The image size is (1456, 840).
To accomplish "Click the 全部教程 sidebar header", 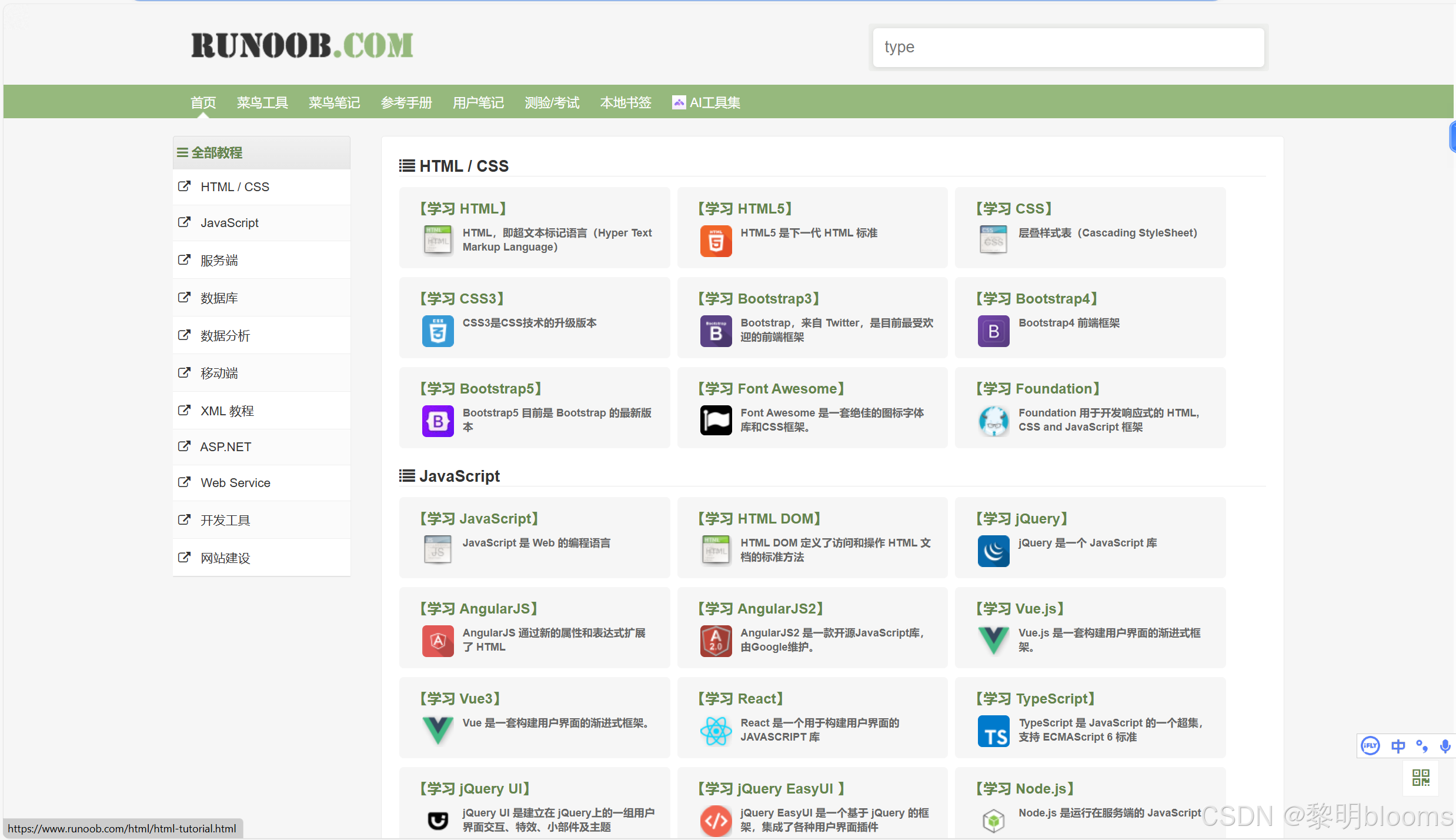I will (x=262, y=153).
